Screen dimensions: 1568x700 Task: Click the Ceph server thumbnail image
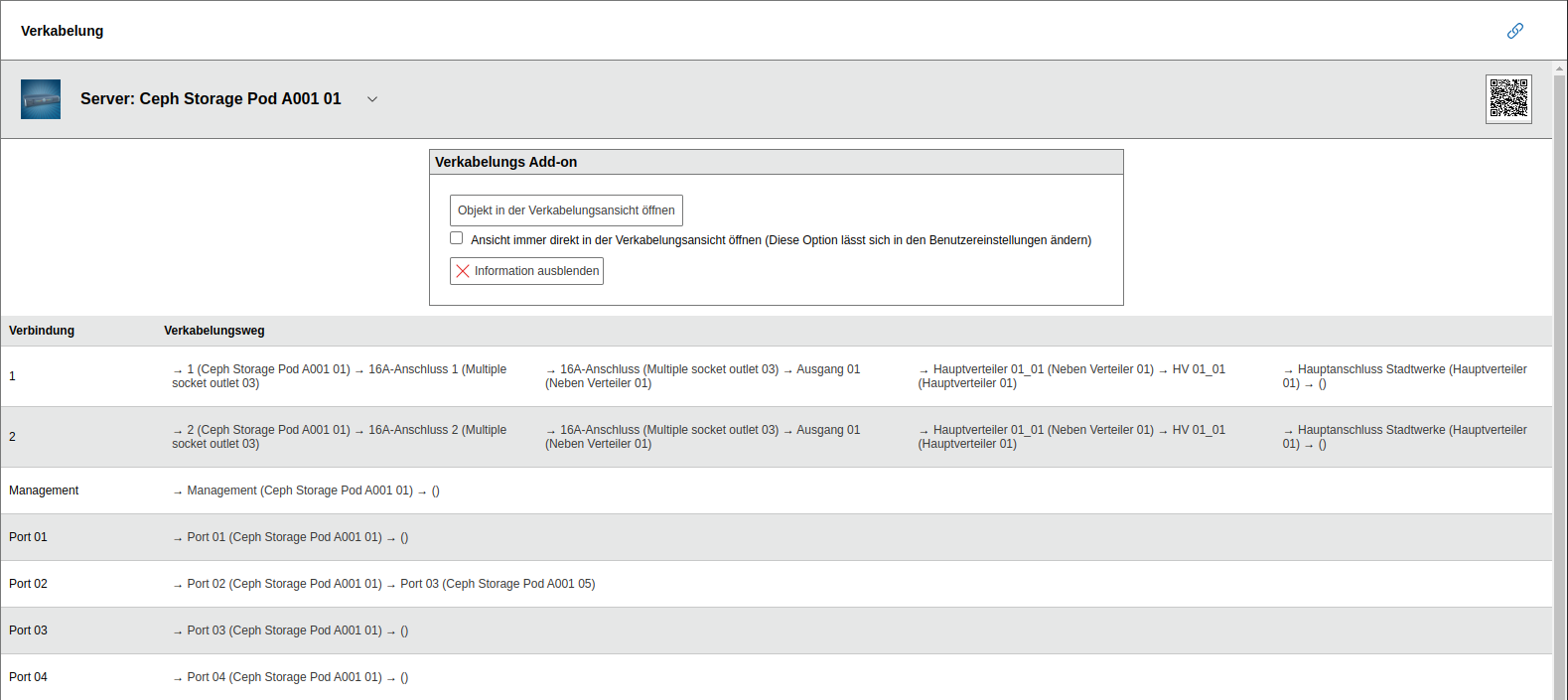(x=41, y=99)
